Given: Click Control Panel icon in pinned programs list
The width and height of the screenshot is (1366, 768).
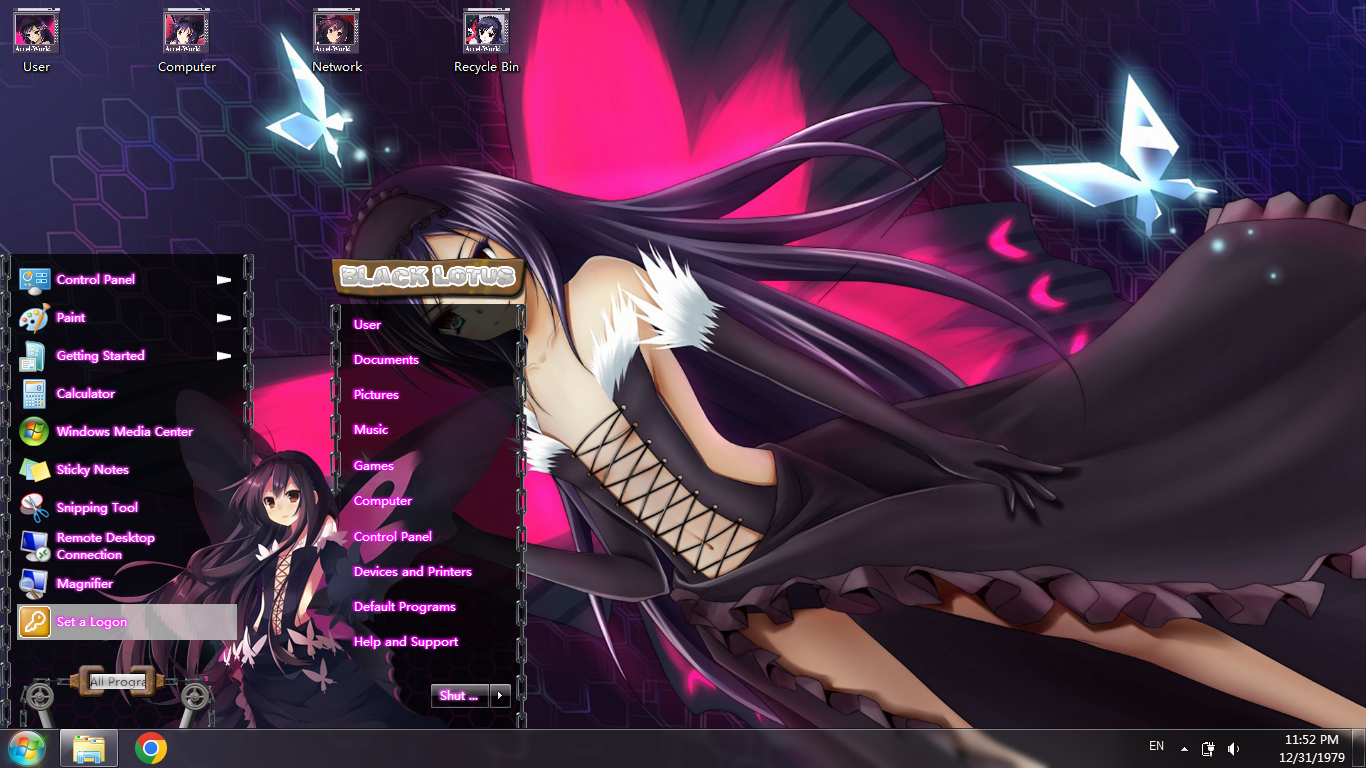Looking at the screenshot, I should point(34,280).
